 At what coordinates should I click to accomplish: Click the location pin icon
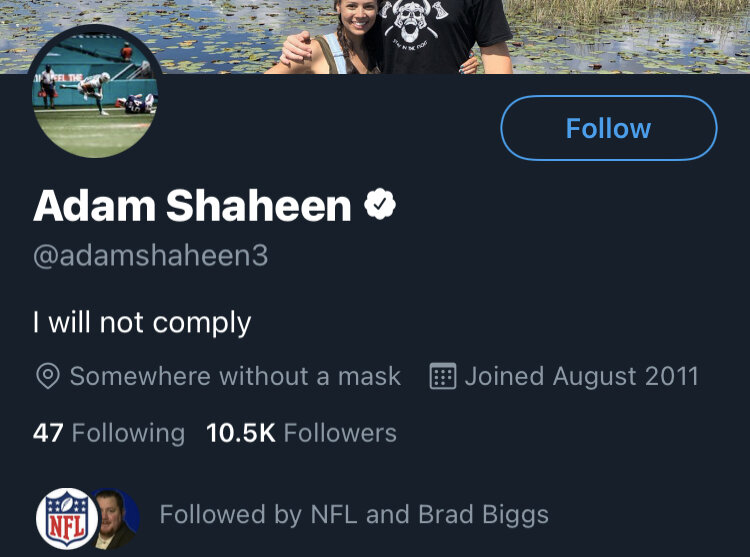click(46, 376)
